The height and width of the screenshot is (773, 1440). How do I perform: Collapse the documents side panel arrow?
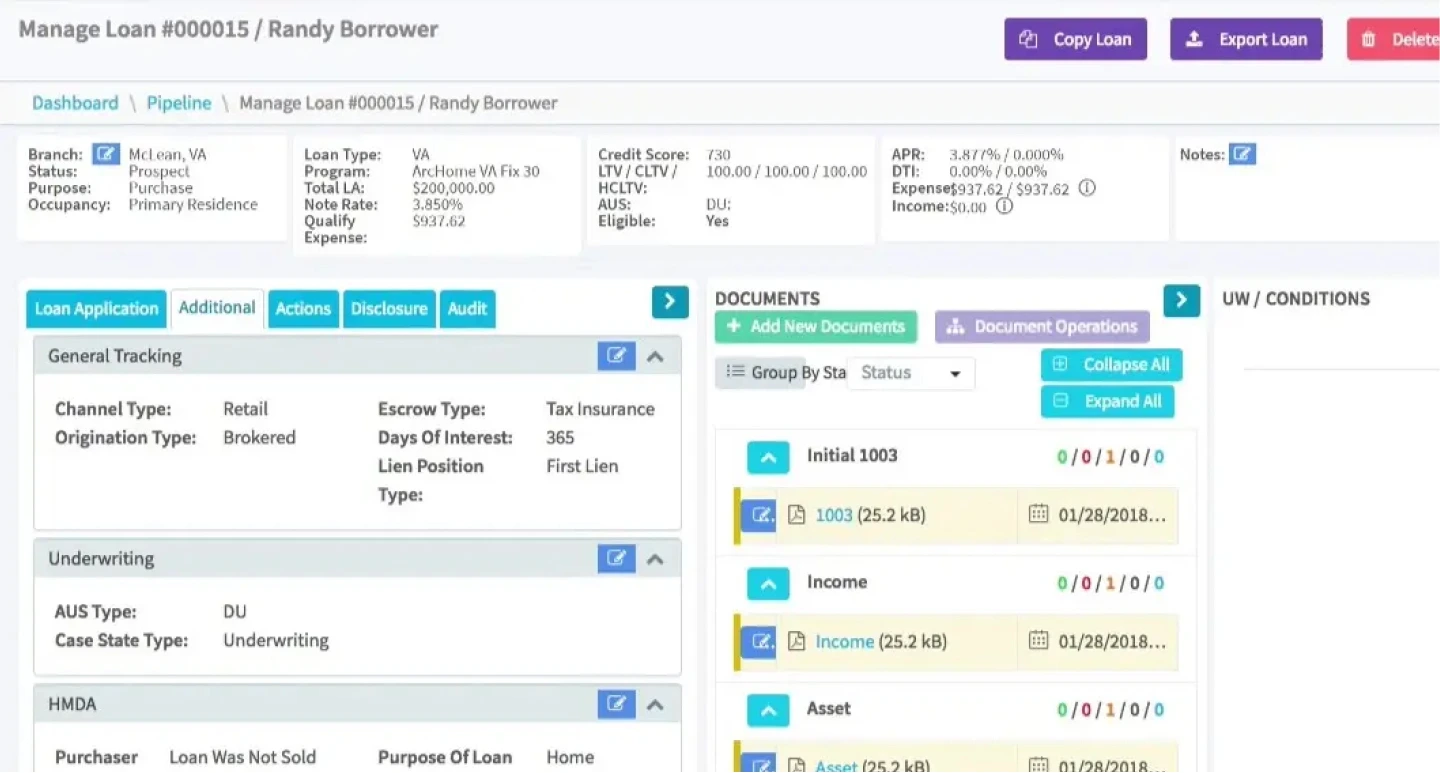[1182, 300]
